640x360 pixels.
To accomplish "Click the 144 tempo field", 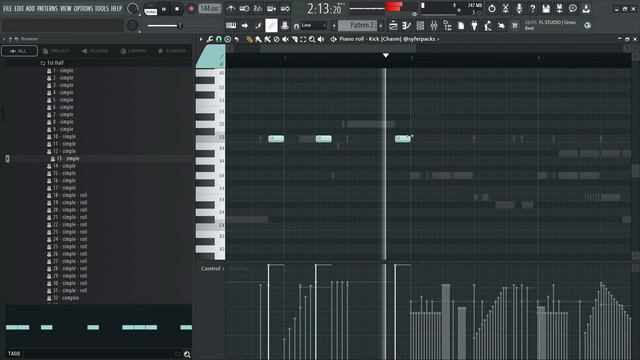I will 210,9.
